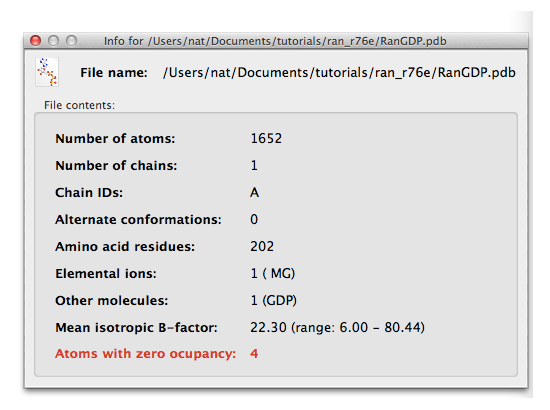Screen dimensions: 550x410
Task: Select the red zero occupancy count 4
Action: pyautogui.click(x=254, y=354)
